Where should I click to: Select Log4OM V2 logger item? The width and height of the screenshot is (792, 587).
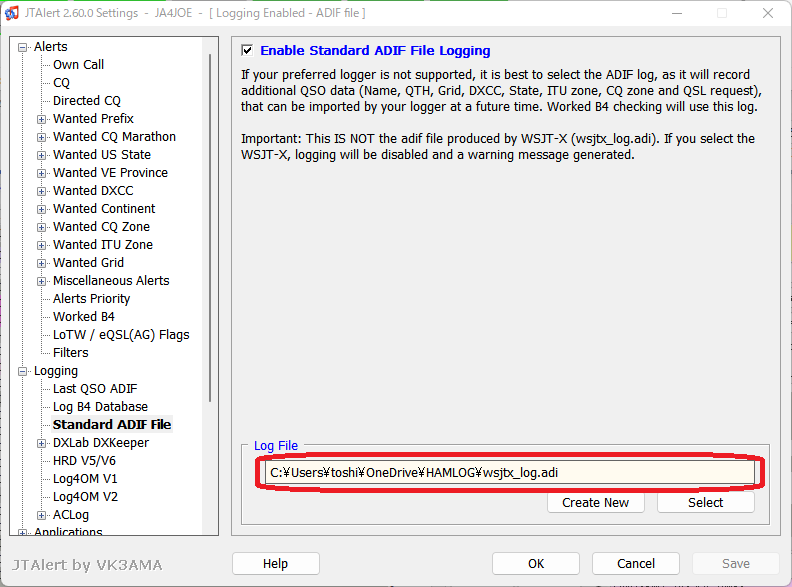[x=85, y=497]
